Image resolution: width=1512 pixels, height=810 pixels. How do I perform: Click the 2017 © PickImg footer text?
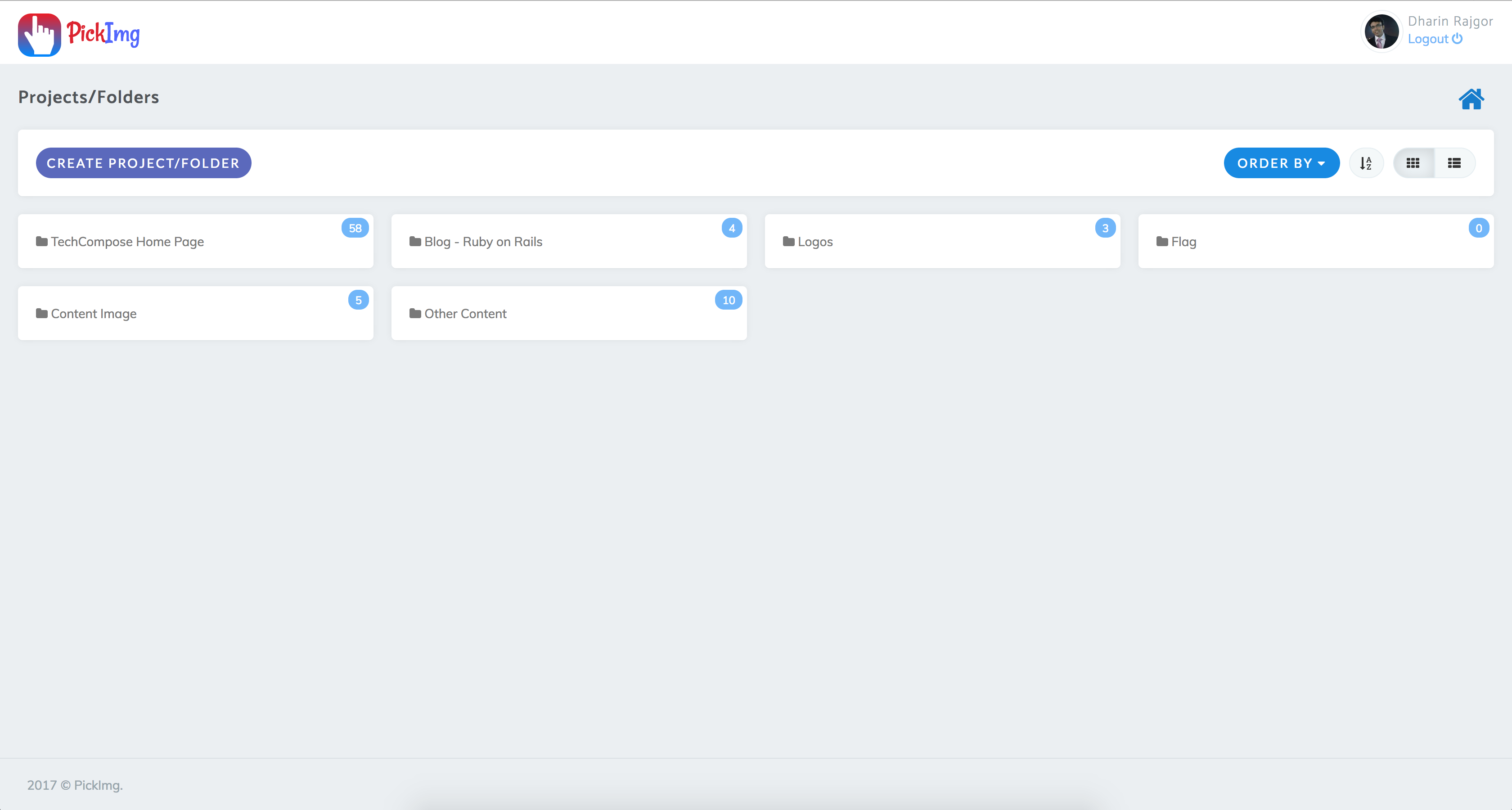point(75,785)
